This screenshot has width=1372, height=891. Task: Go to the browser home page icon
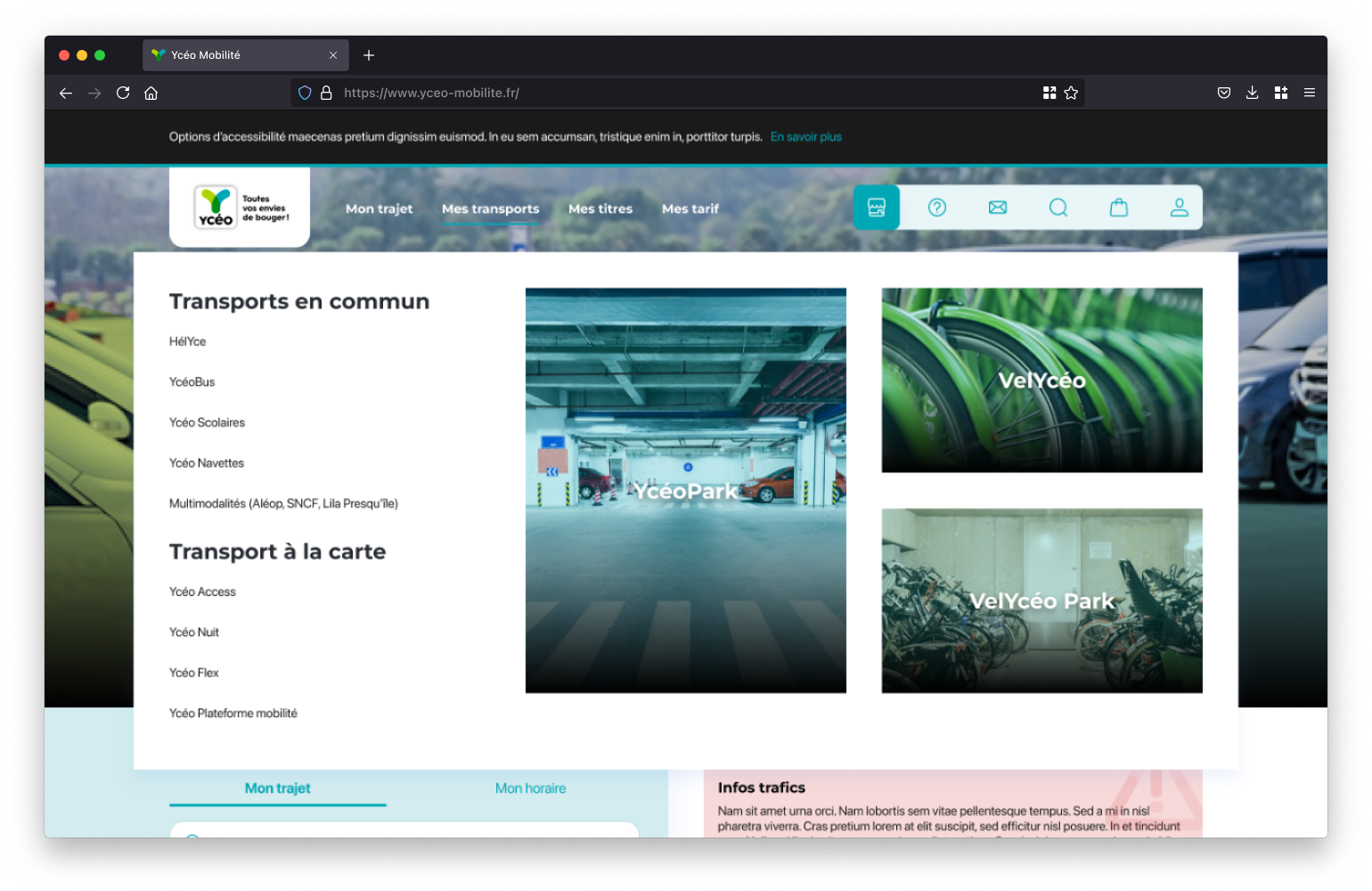(x=151, y=93)
